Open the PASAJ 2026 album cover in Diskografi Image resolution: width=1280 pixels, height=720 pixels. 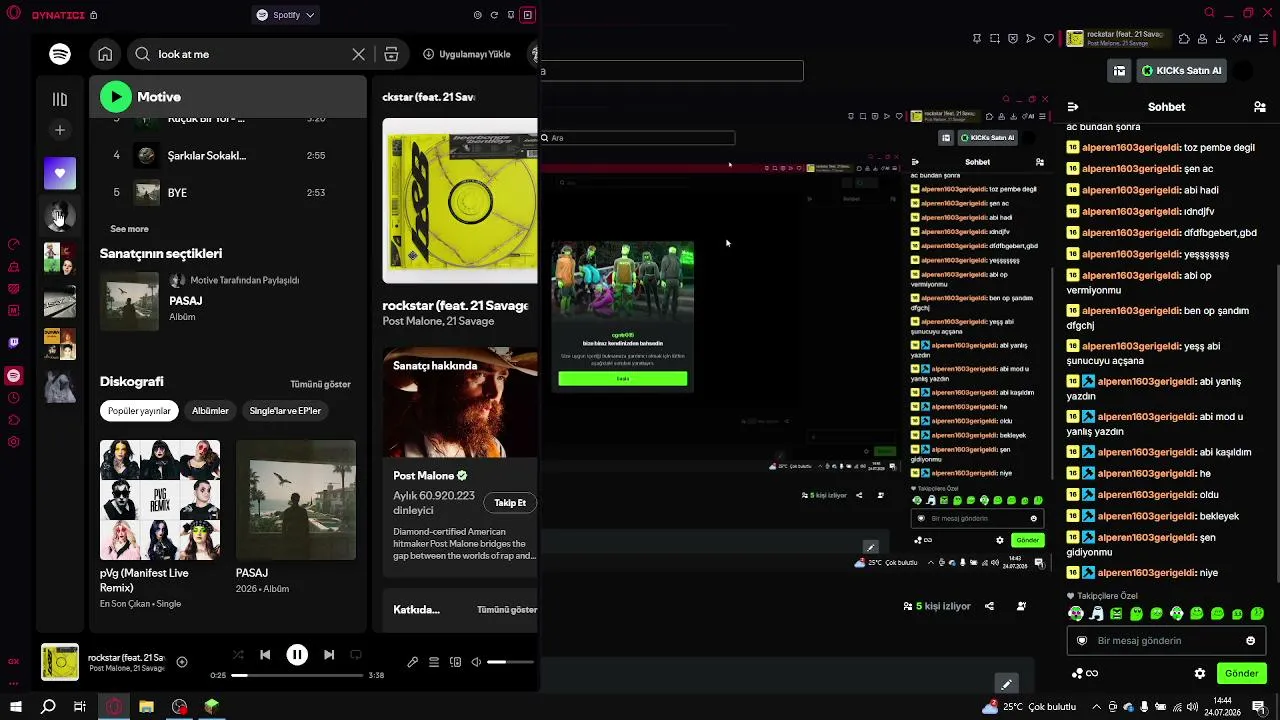click(296, 500)
